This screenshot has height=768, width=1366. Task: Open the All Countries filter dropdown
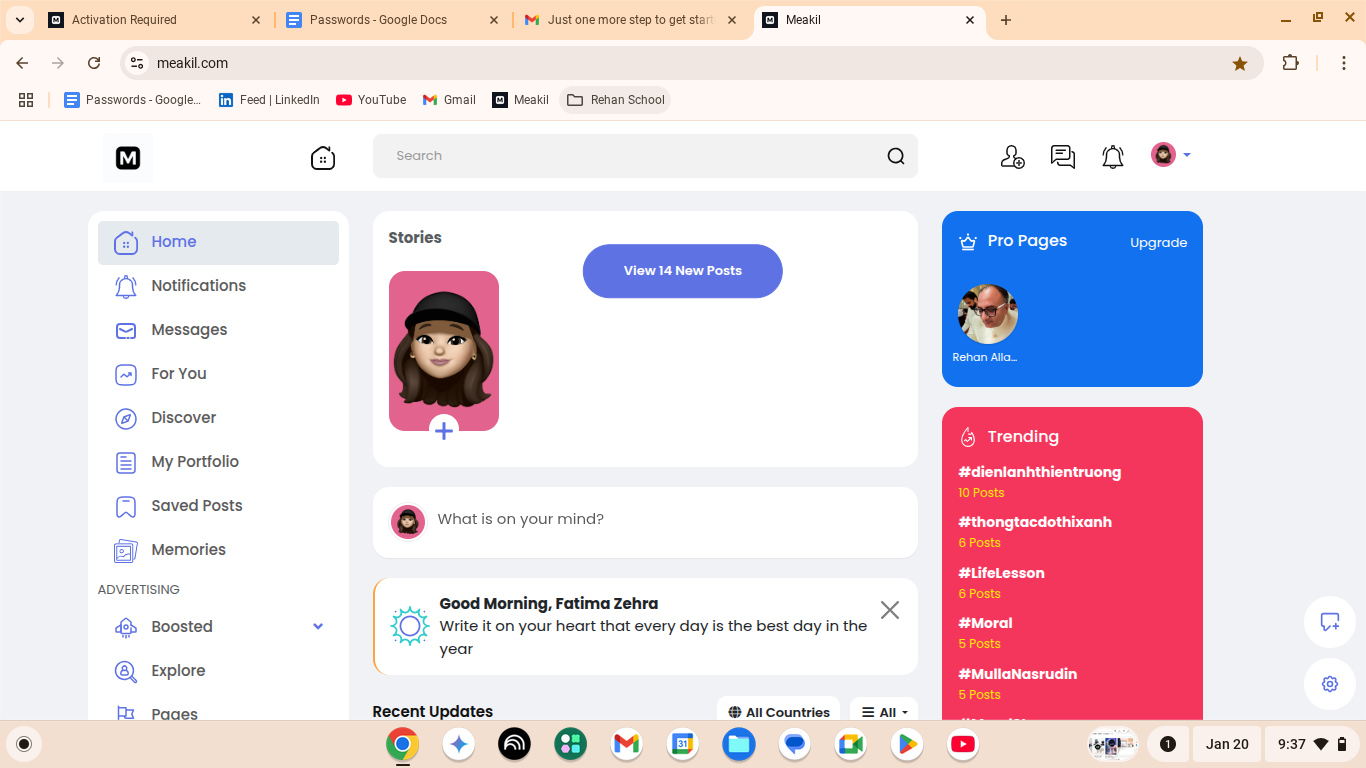click(x=778, y=712)
